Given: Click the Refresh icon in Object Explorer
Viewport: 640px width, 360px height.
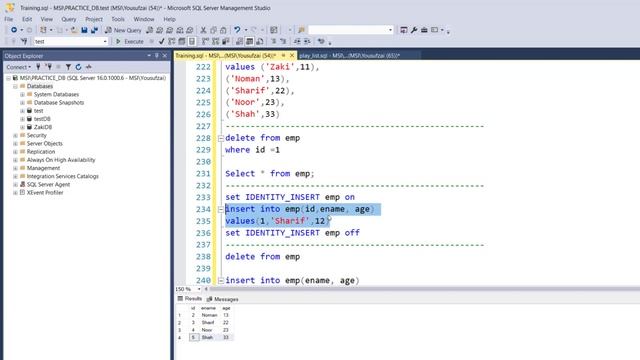Looking at the screenshot, I should pos(78,67).
